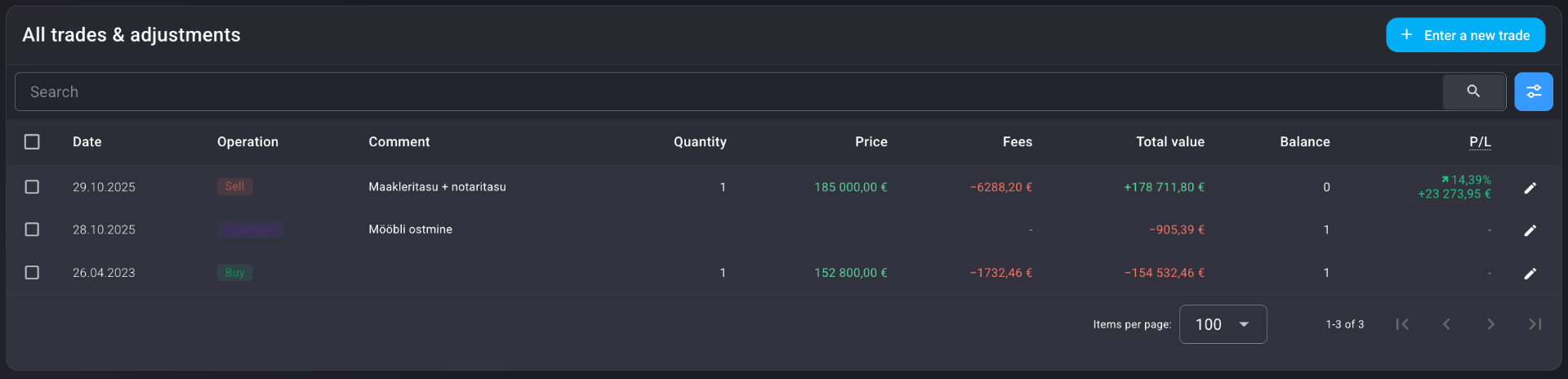
Task: Select the 28.10.2025 row checkbox
Action: [32, 230]
